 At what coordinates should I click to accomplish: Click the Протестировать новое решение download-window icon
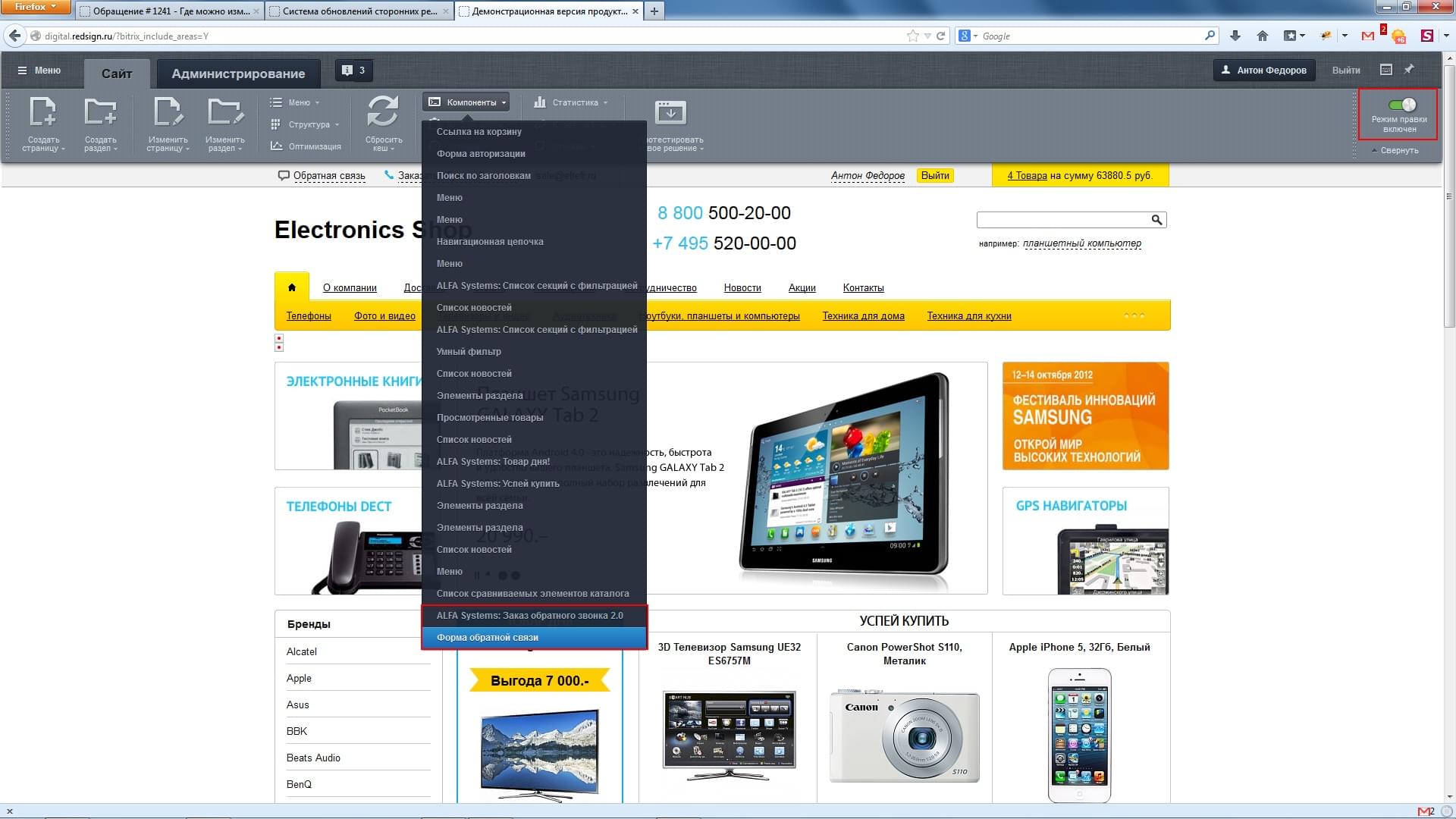[x=670, y=112]
